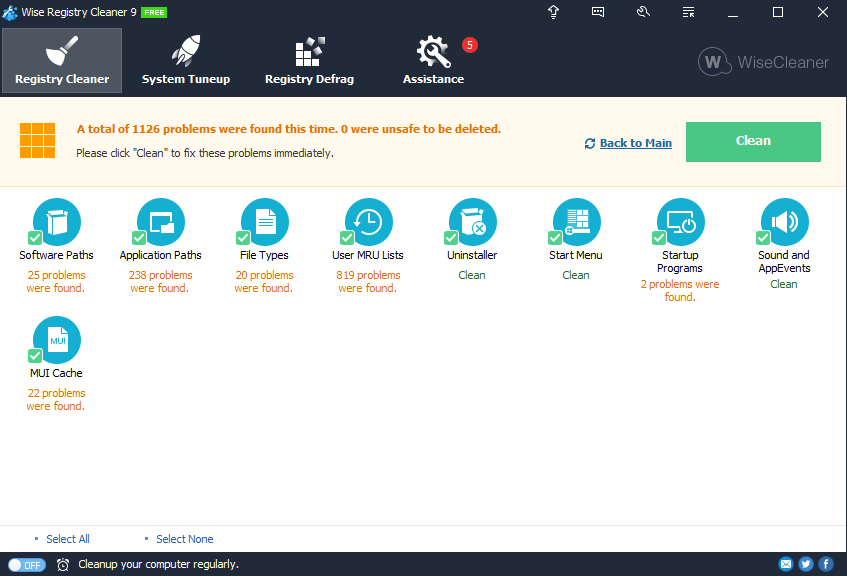The width and height of the screenshot is (847, 576).
Task: Click 819 problems were found text
Action: [368, 282]
